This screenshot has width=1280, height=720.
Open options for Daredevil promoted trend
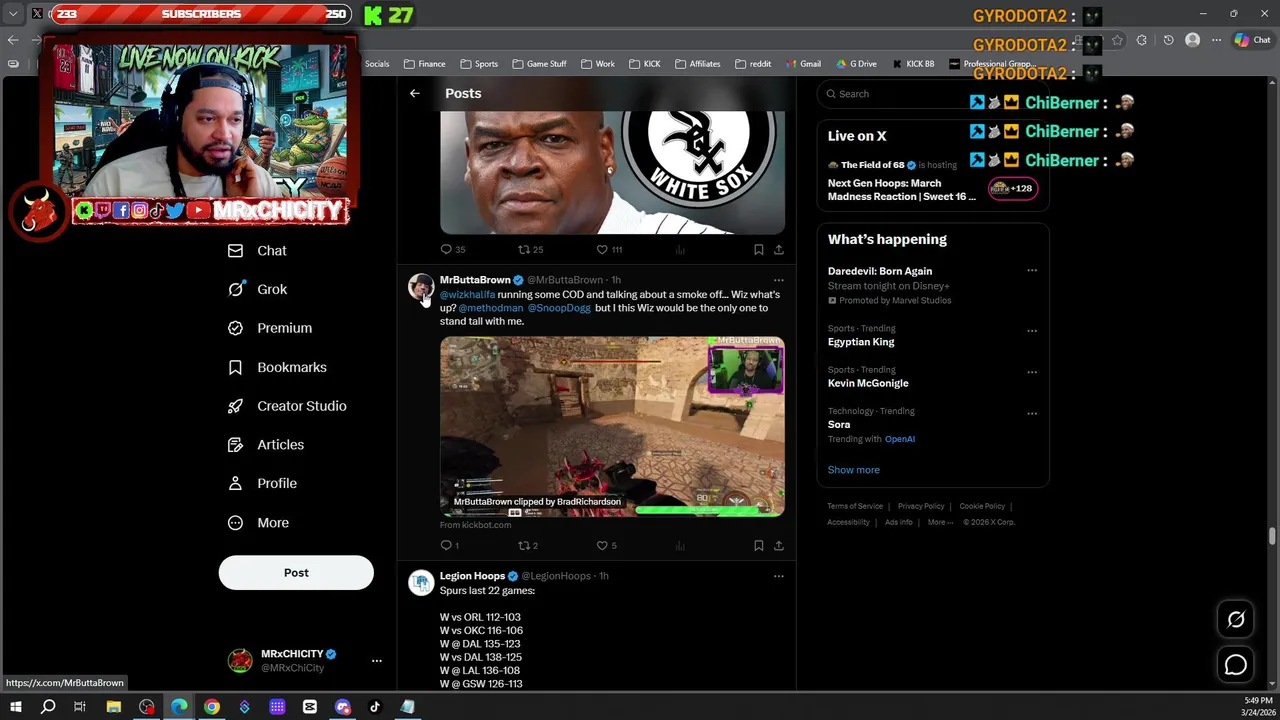tap(1032, 271)
